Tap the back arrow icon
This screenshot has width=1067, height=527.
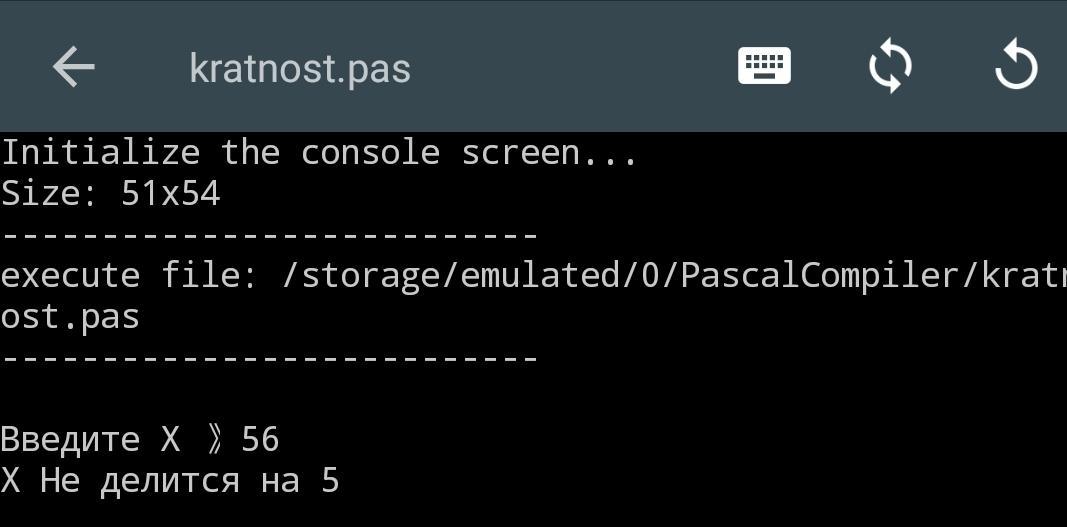[73, 68]
